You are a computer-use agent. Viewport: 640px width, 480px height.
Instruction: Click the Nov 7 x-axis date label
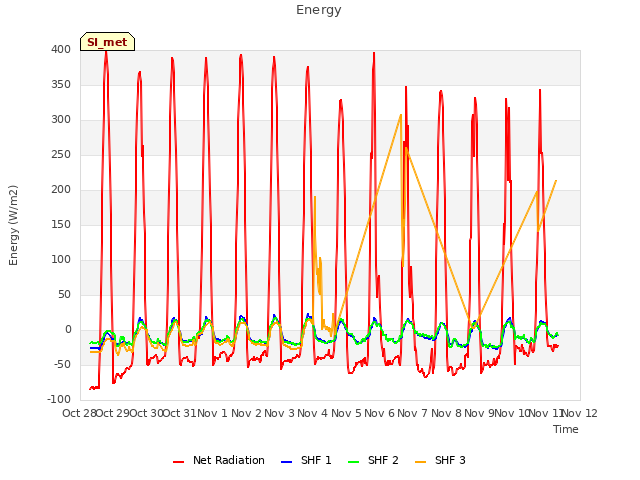point(413,413)
